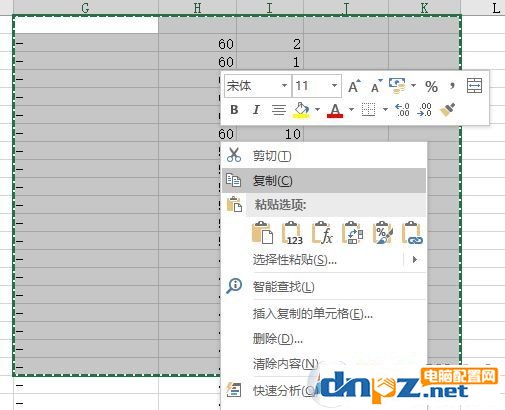505x410 pixels.
Task: Apply percent style with % button
Action: pyautogui.click(x=431, y=87)
